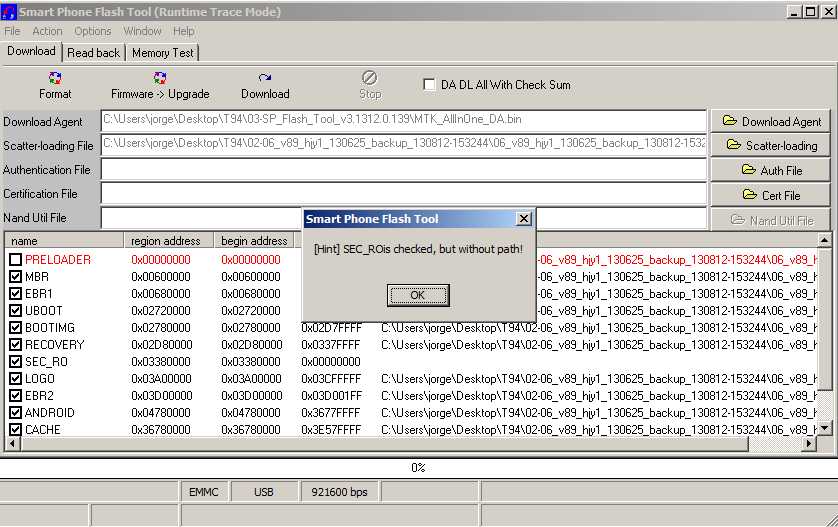Check the PRELOADER partition checkbox

click(15, 260)
